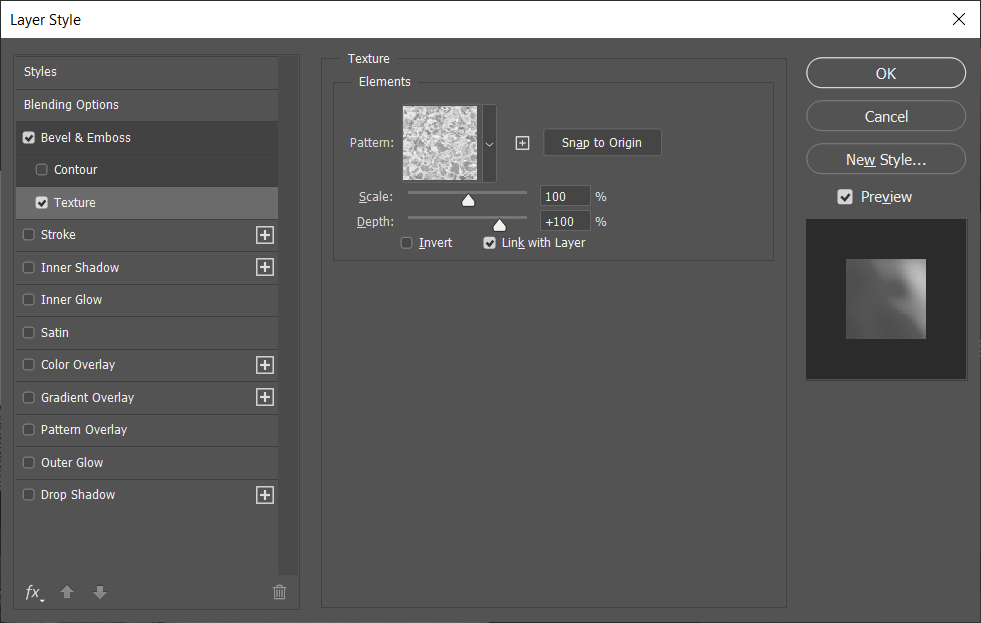Add another Gradient Overlay with plus icon
Screen dimensions: 981x623
[265, 397]
